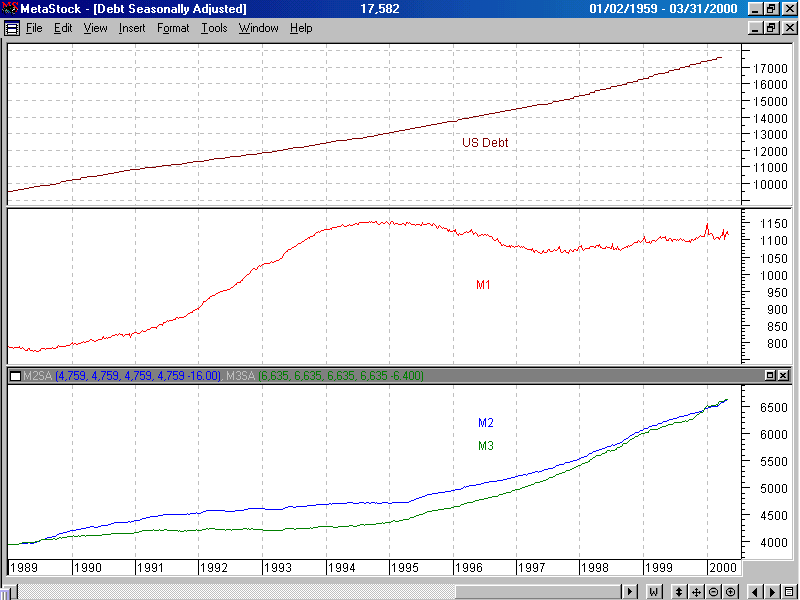Click the 4000 label on M2/M3 axis
800x600 pixels.
coord(773,542)
